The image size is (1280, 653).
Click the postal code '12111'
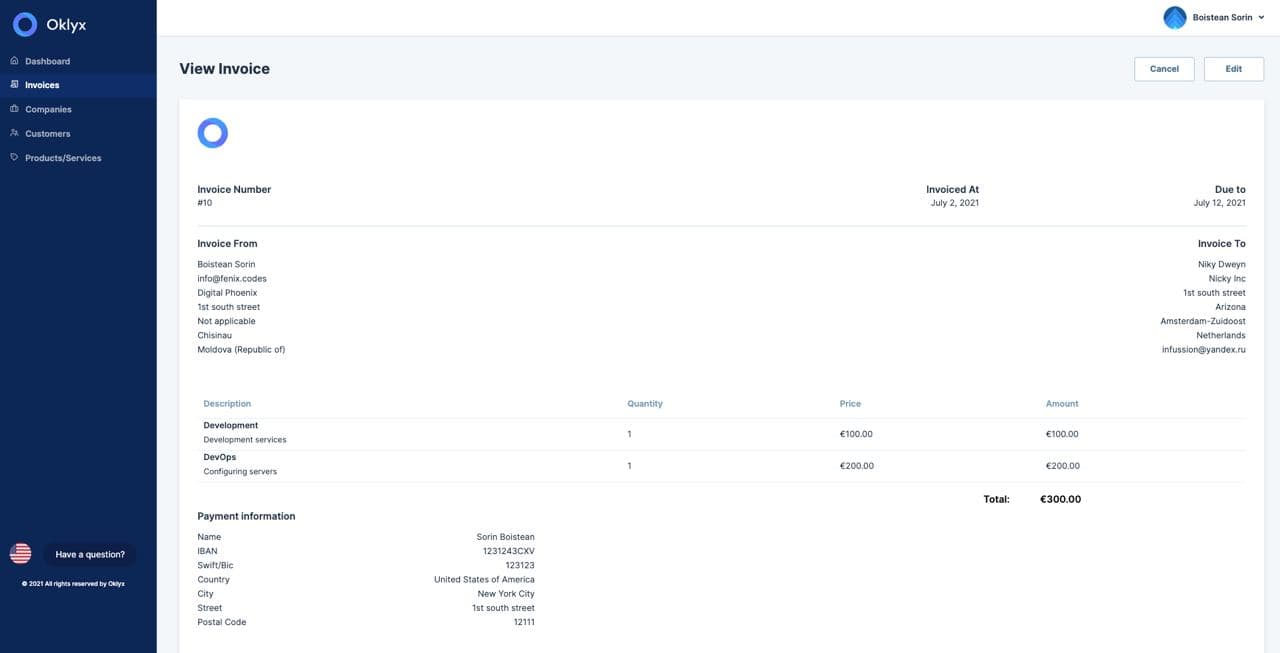coord(524,622)
